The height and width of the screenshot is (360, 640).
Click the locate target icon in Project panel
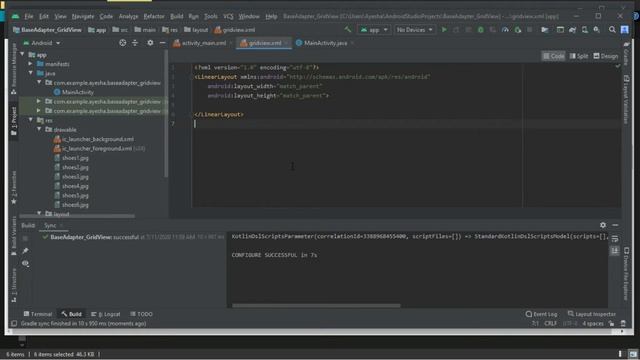coord(122,43)
